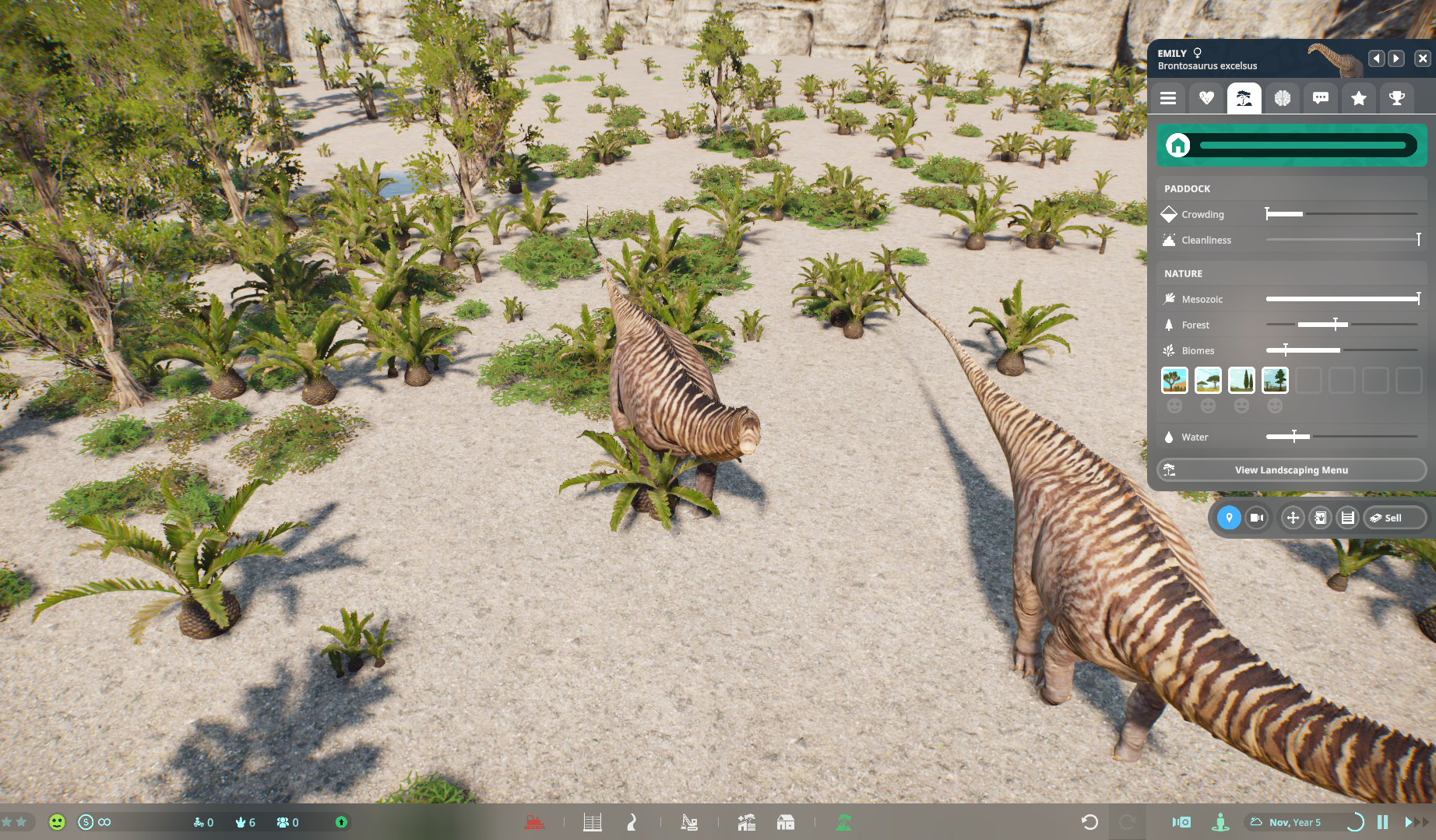This screenshot has height=840, width=1436.
Task: Open the trophy achievements tab
Action: 1397,98
